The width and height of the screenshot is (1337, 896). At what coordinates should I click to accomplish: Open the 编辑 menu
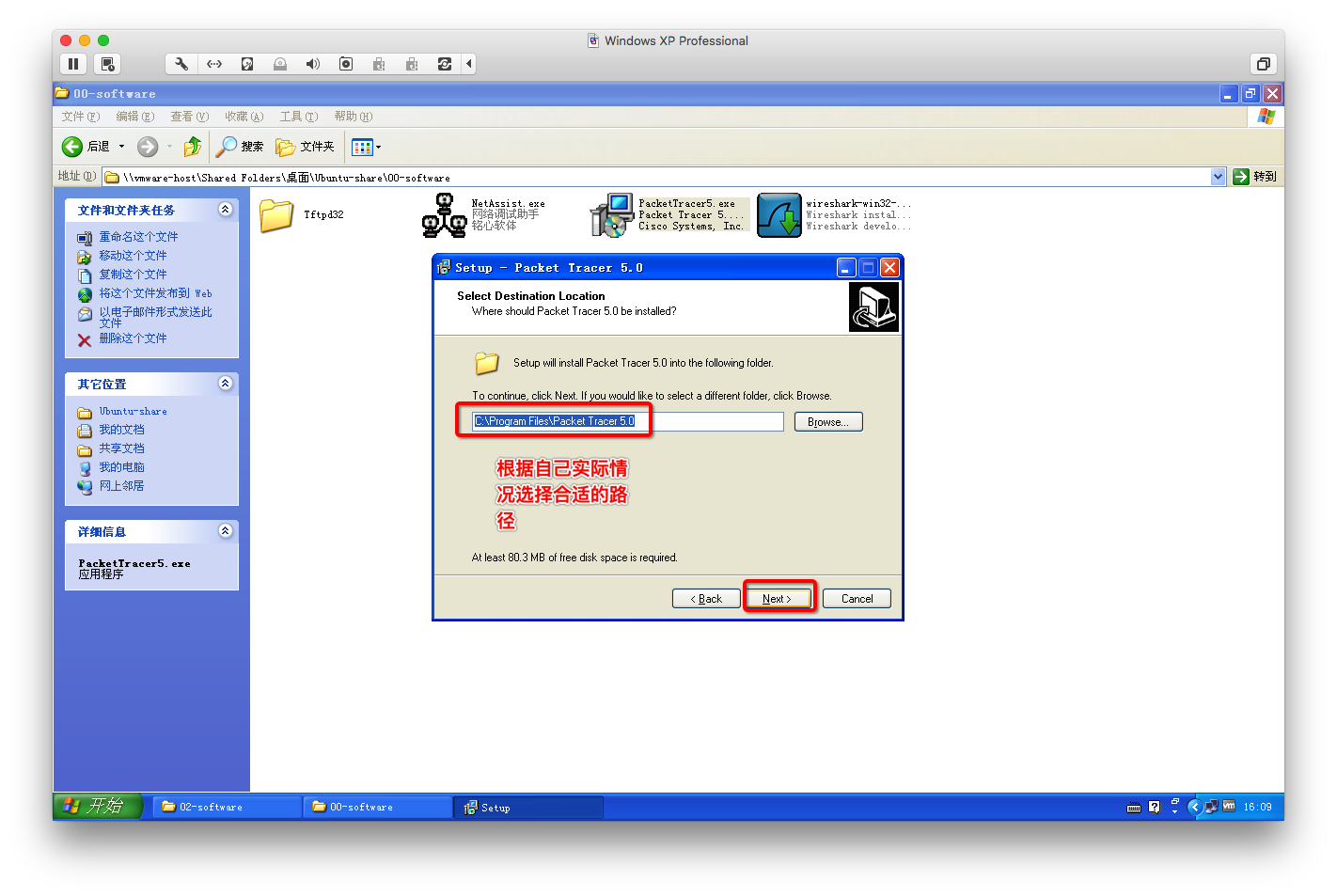134,117
